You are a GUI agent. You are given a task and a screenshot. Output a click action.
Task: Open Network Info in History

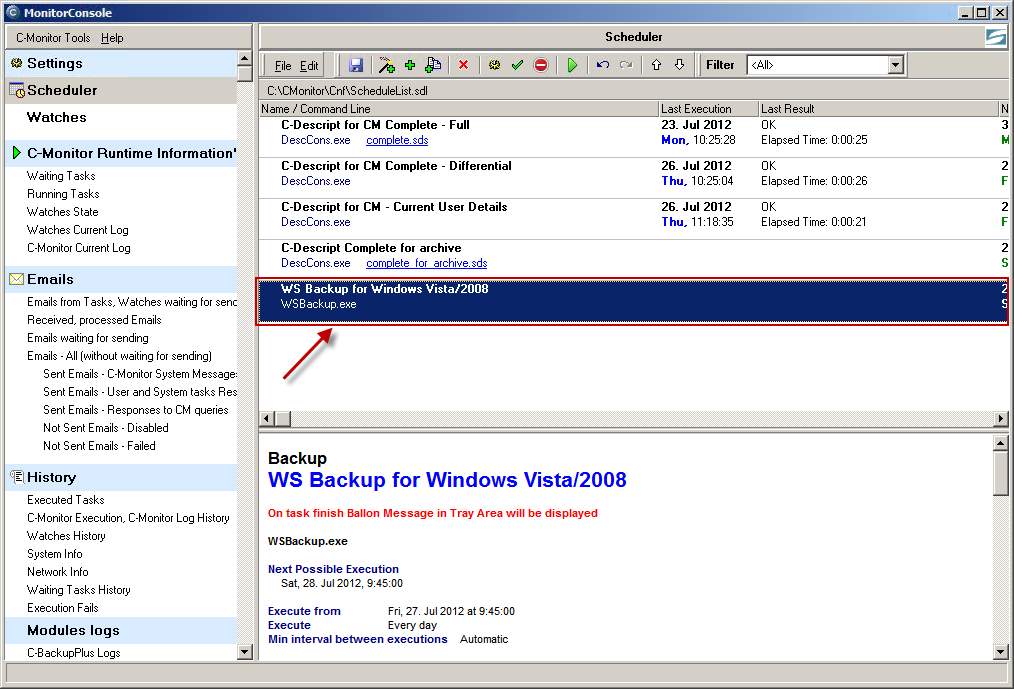click(58, 573)
